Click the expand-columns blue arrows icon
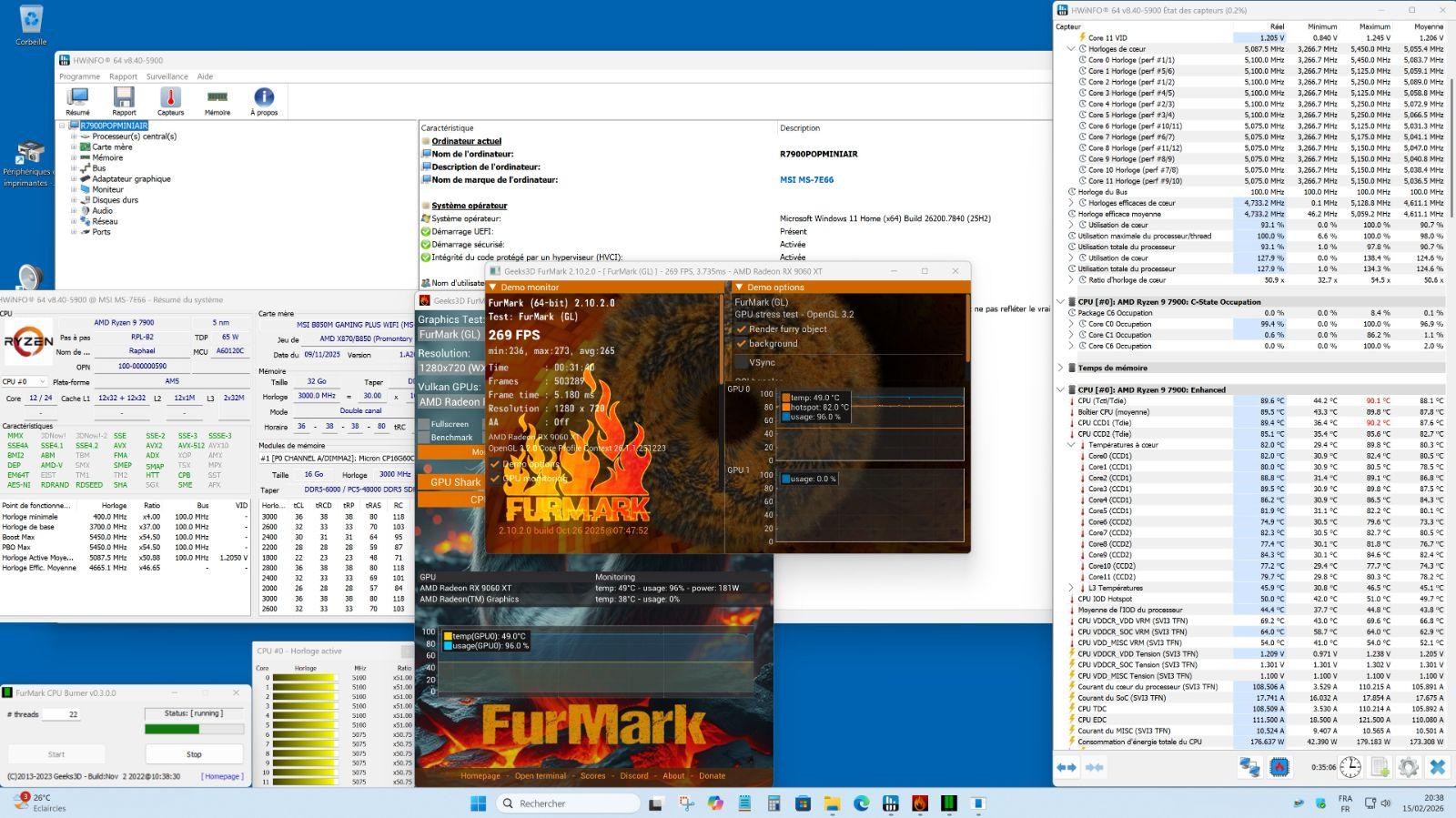 point(1067,768)
